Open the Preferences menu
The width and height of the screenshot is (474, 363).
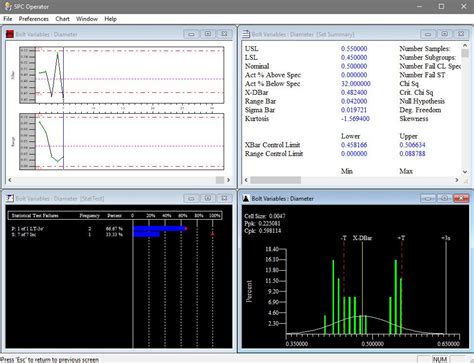click(34, 19)
